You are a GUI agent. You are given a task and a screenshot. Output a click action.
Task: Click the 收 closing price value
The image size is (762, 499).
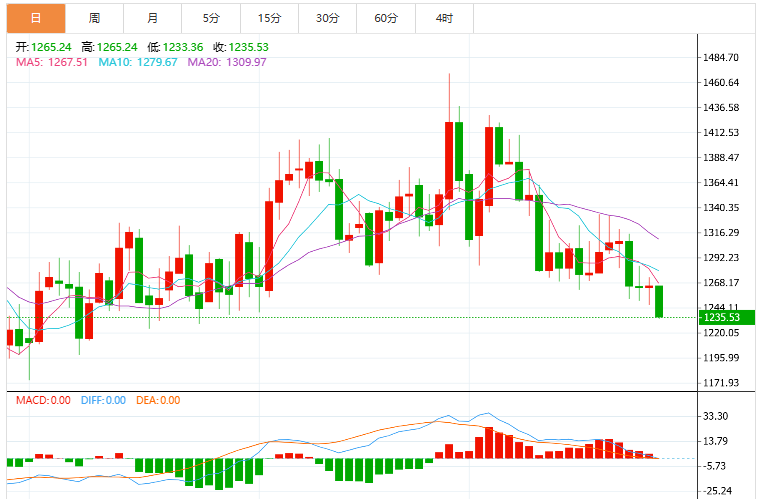click(248, 47)
